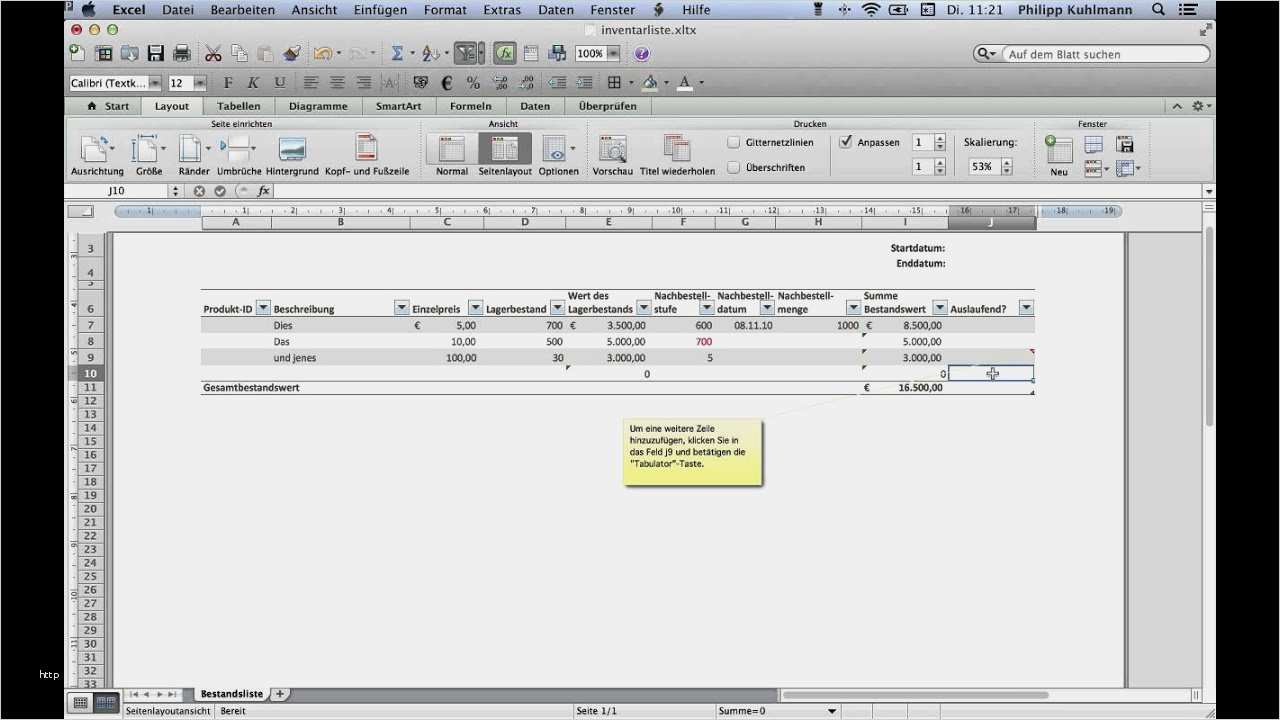
Task: Open Einzelpreis column filter dropdown
Action: coord(475,308)
